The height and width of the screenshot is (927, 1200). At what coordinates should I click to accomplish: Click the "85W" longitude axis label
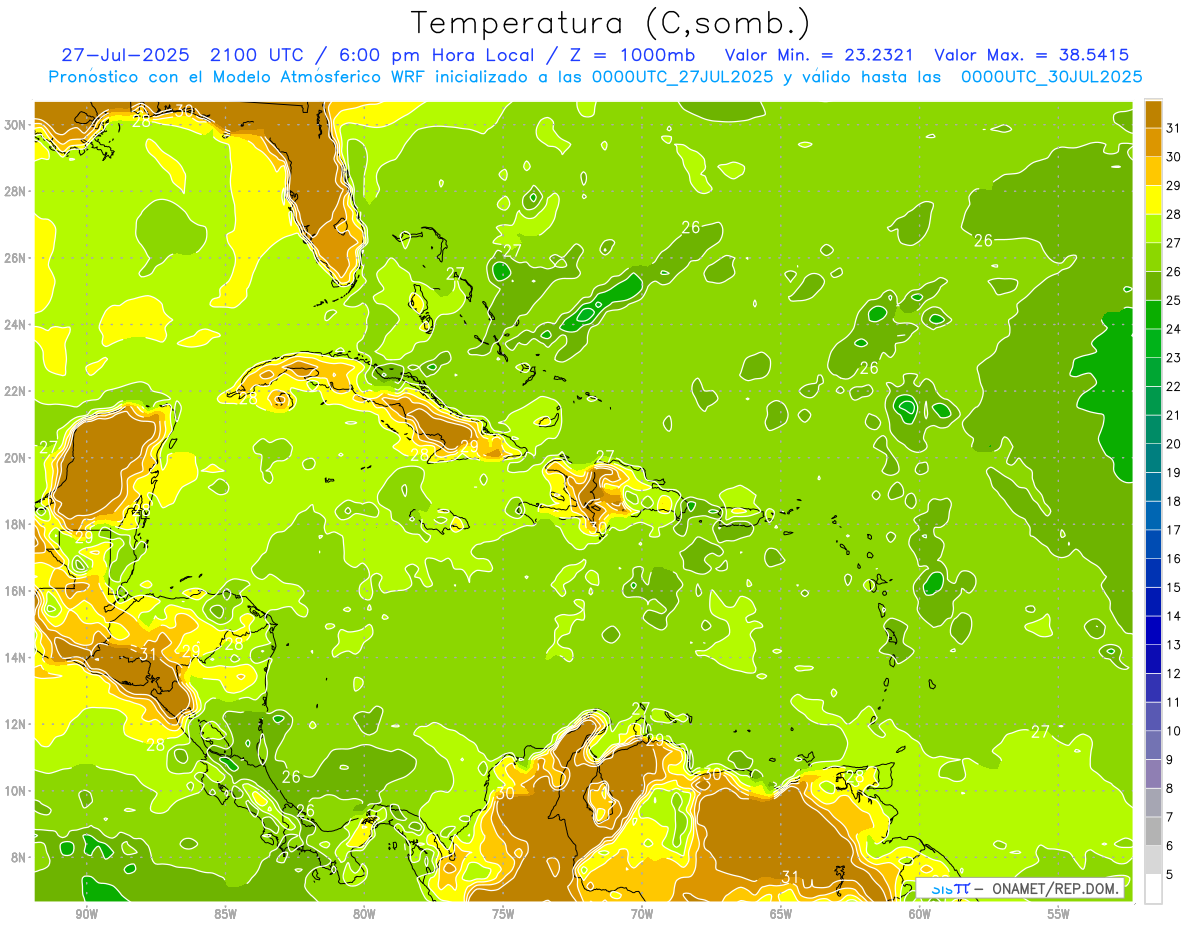[x=226, y=913]
